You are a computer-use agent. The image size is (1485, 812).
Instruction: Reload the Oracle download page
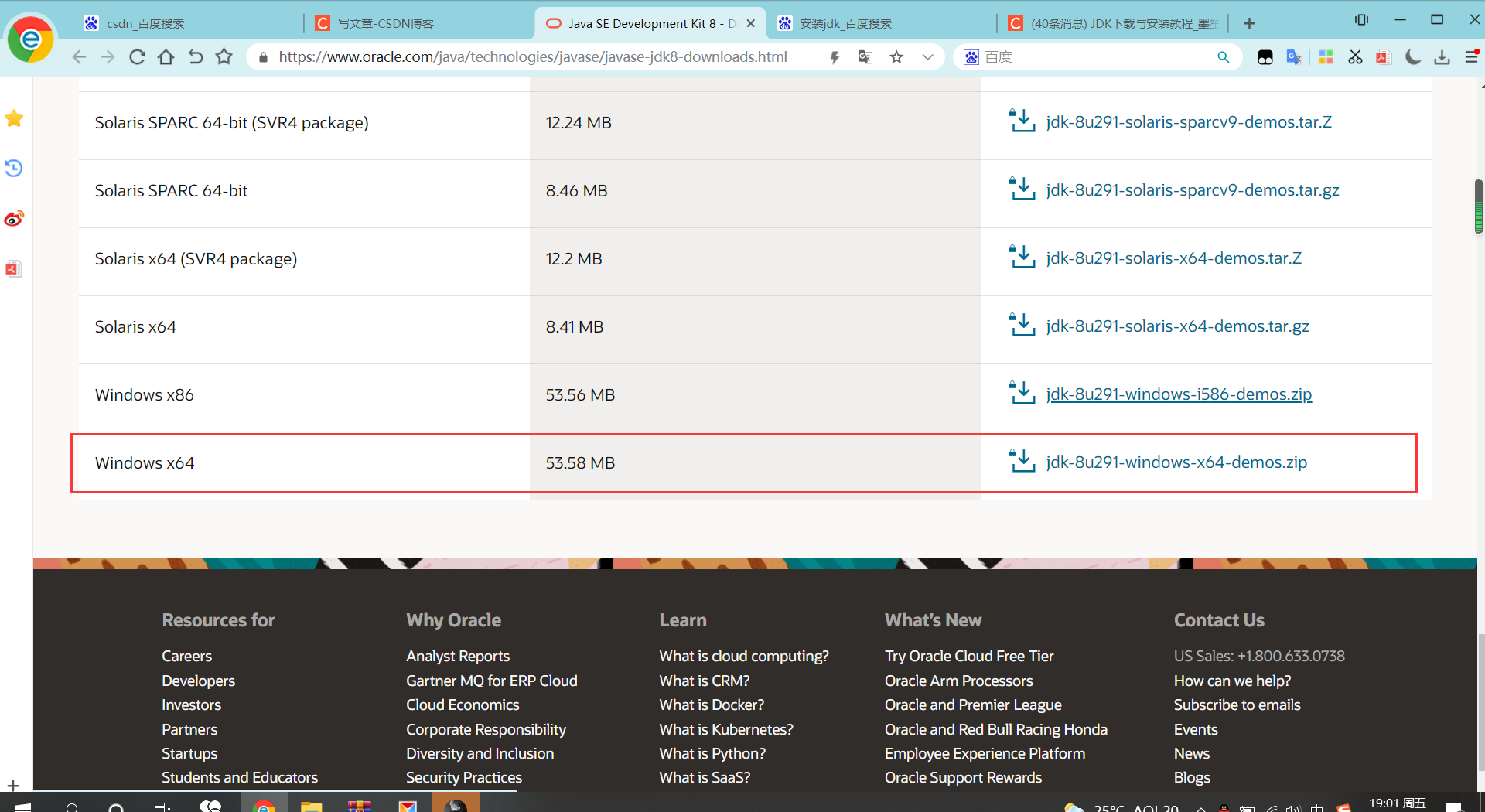point(137,57)
